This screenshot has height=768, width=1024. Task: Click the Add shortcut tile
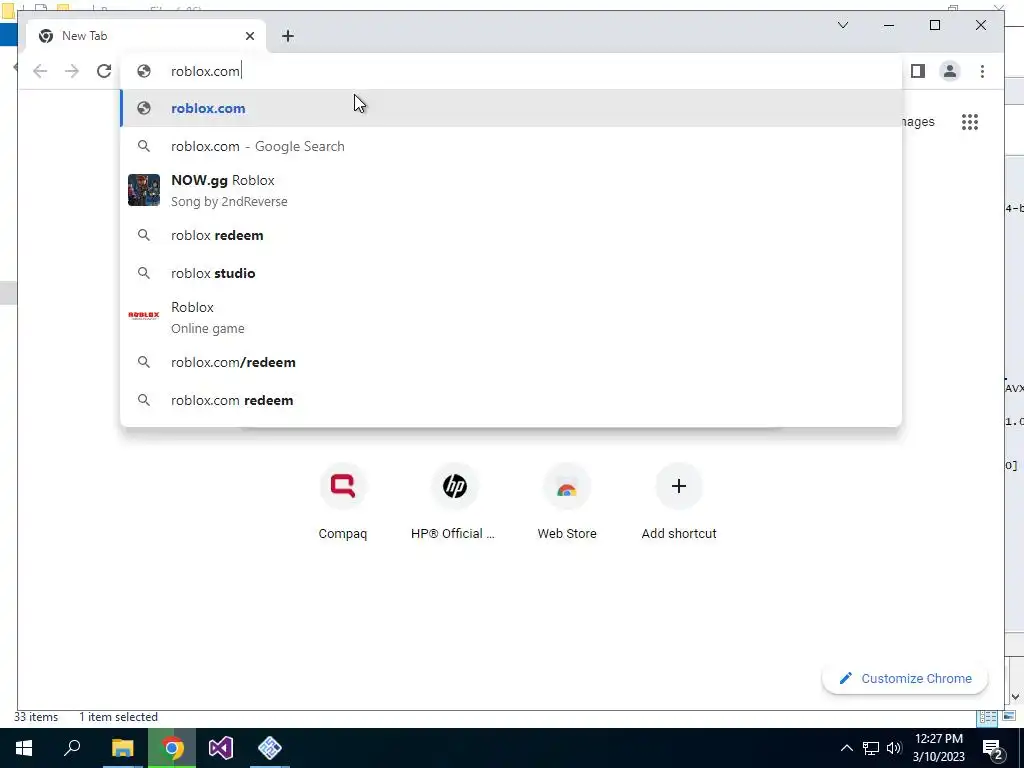click(679, 503)
